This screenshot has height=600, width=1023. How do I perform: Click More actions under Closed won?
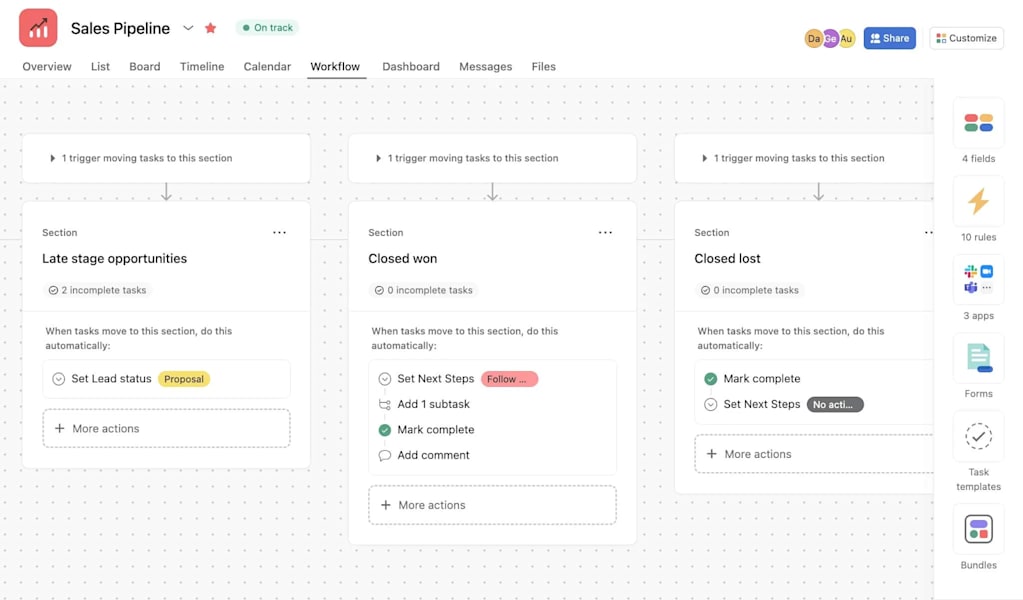pyautogui.click(x=493, y=505)
